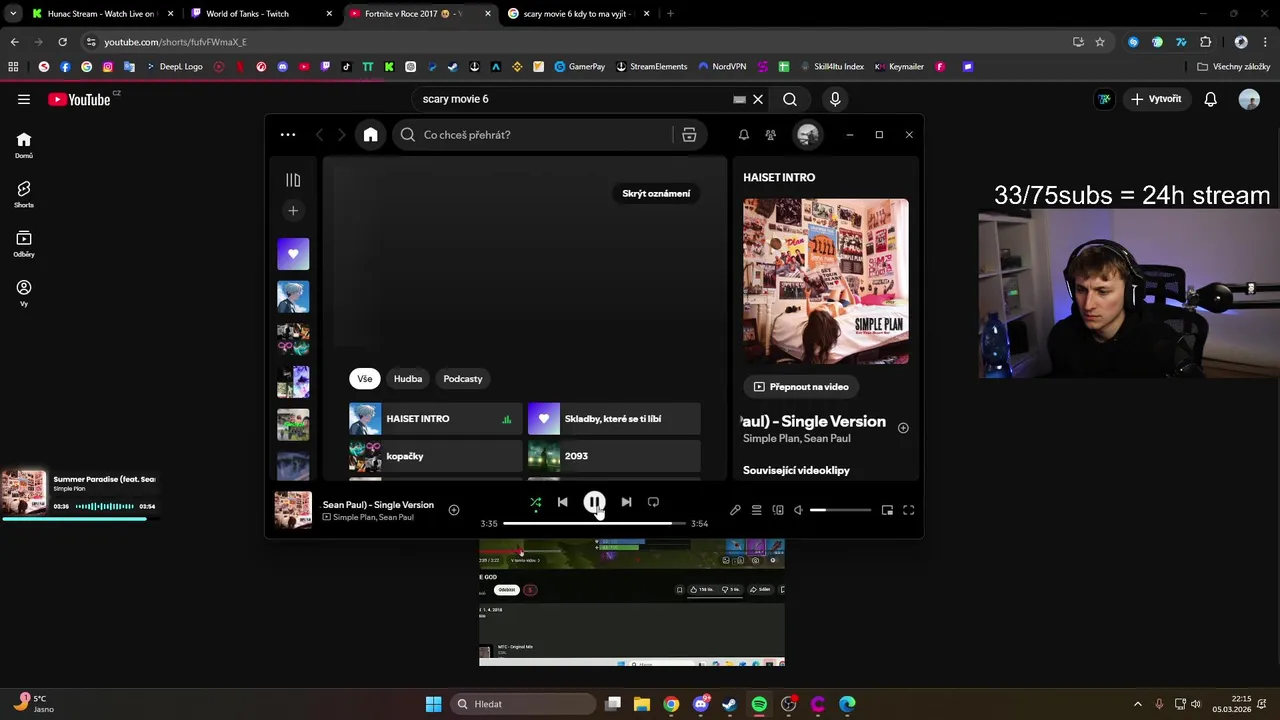The height and width of the screenshot is (720, 1280).
Task: Open Spotify notifications bell
Action: (743, 135)
